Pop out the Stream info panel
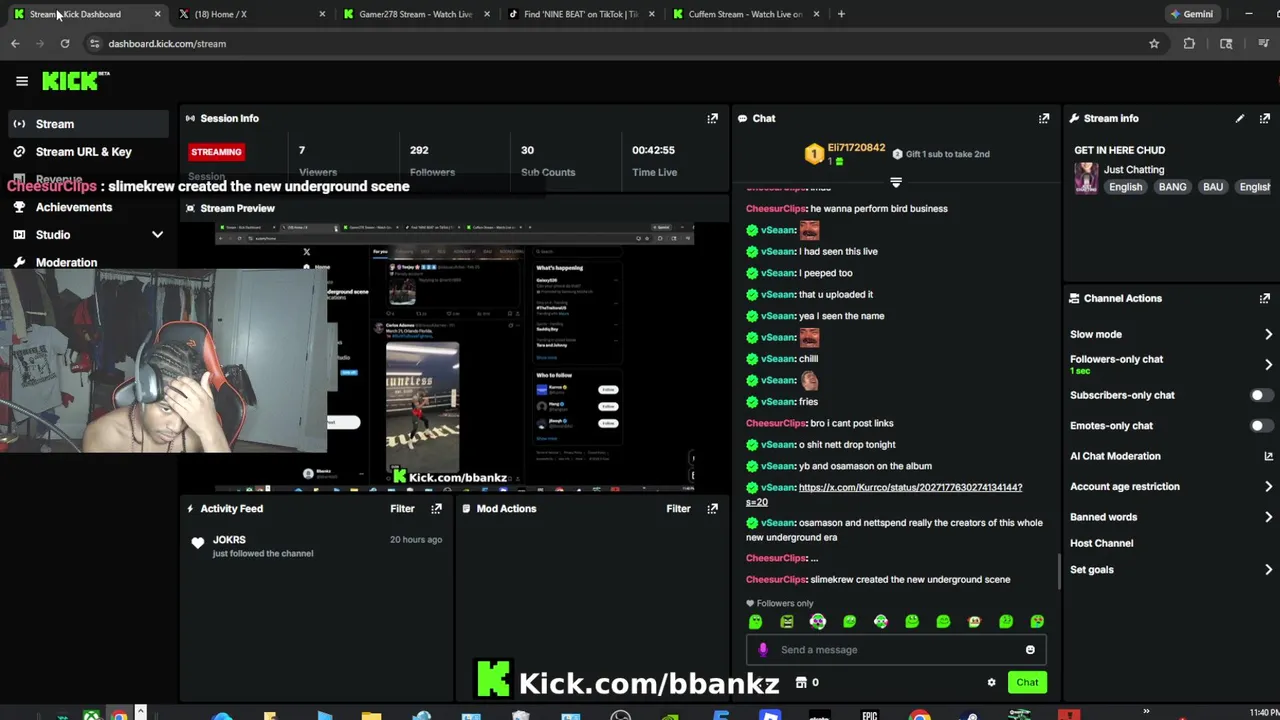 click(1265, 118)
